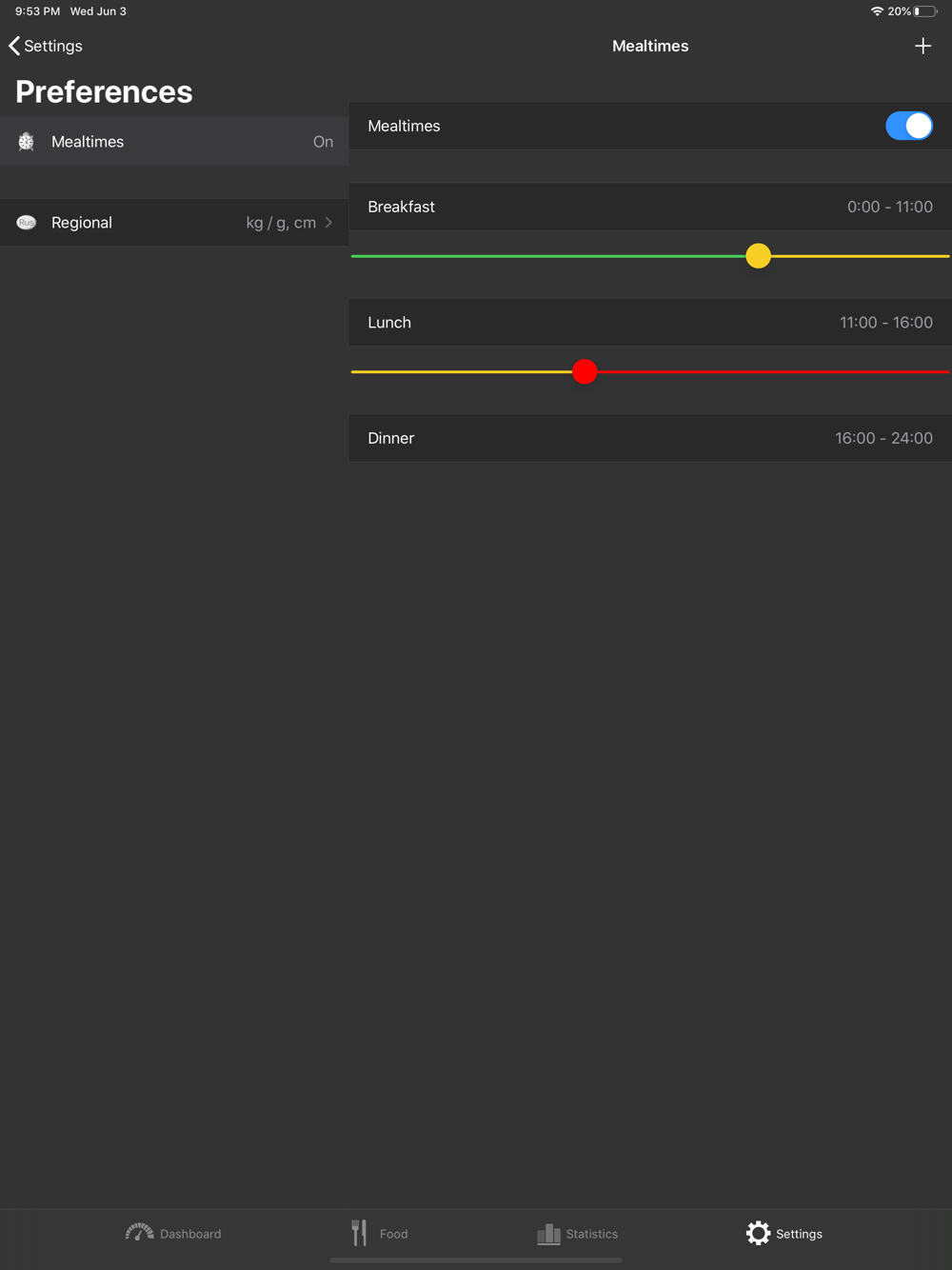Select the Dinner row label
Viewport: 952px width, 1270px height.
[390, 438]
